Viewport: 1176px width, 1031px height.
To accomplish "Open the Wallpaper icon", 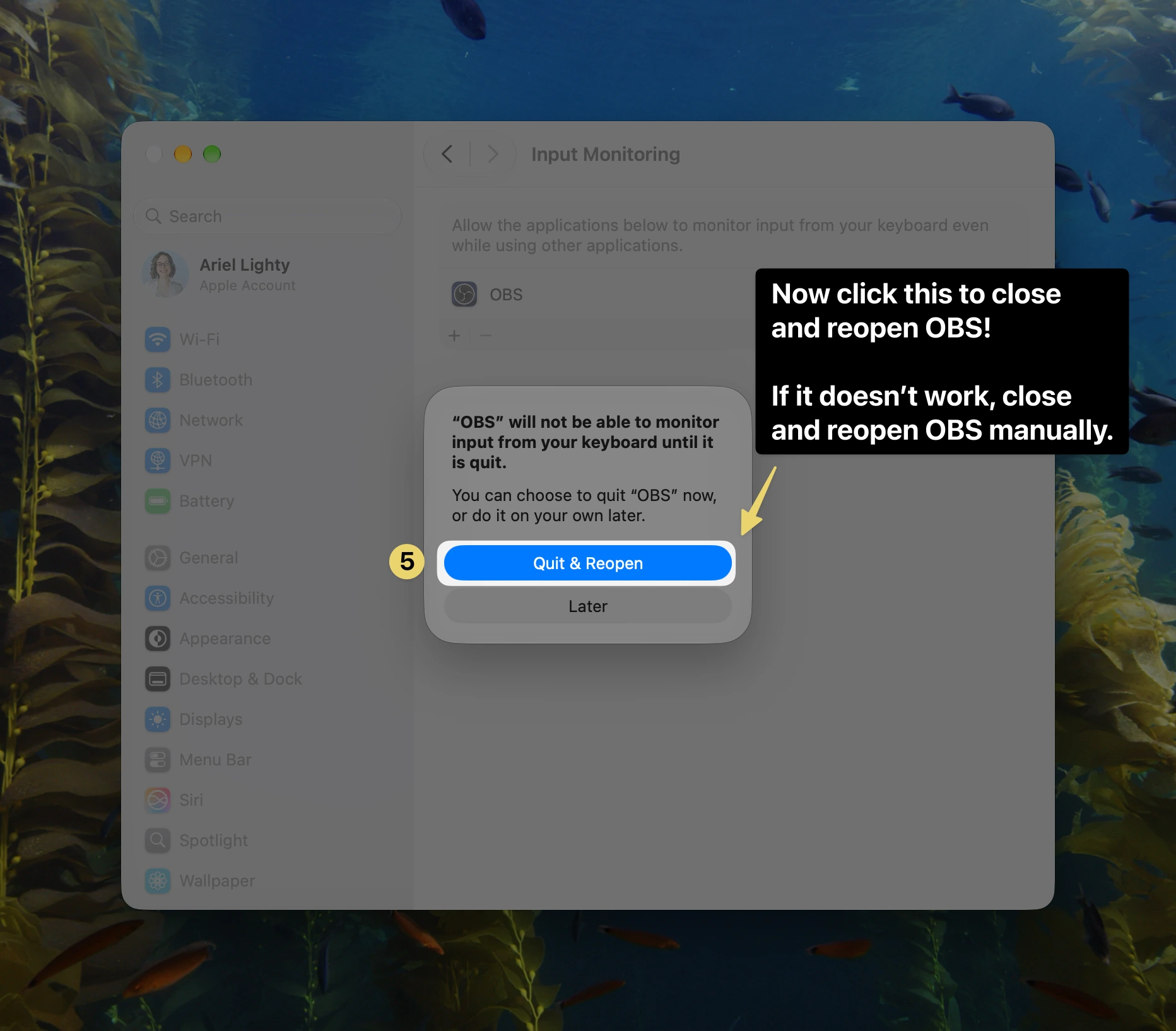I will click(158, 881).
